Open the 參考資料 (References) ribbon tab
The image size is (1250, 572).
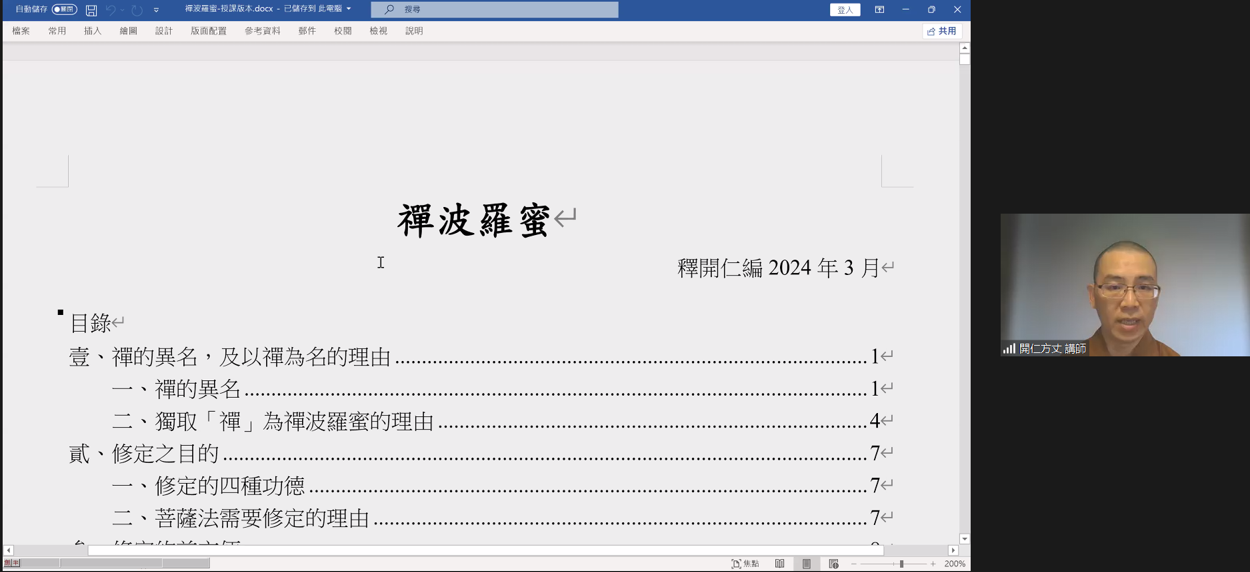(262, 31)
